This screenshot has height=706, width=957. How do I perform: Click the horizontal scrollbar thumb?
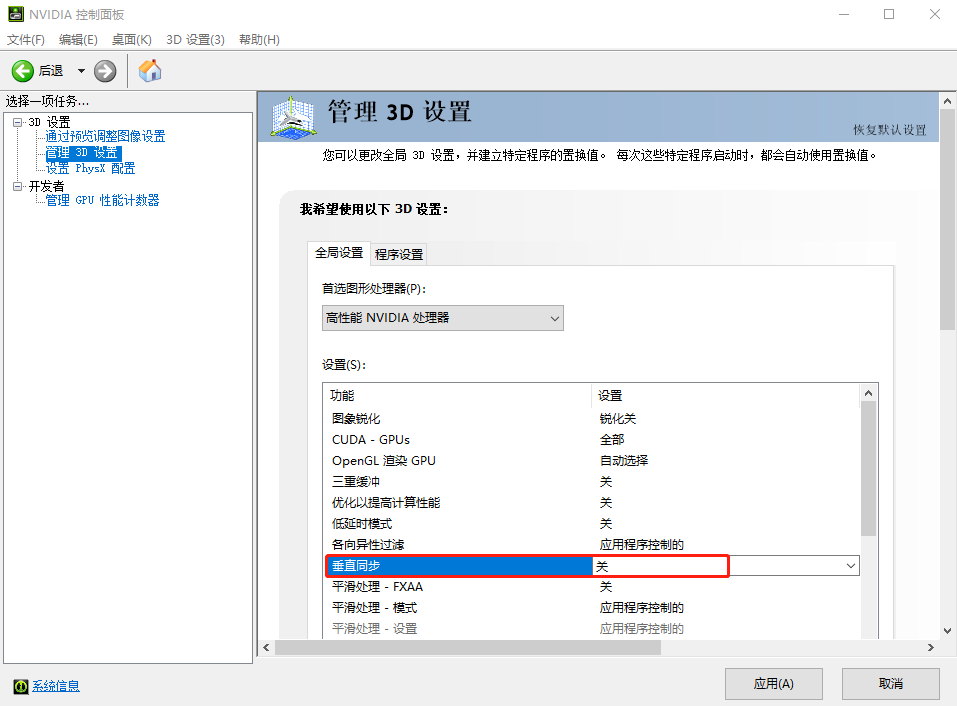tap(468, 647)
